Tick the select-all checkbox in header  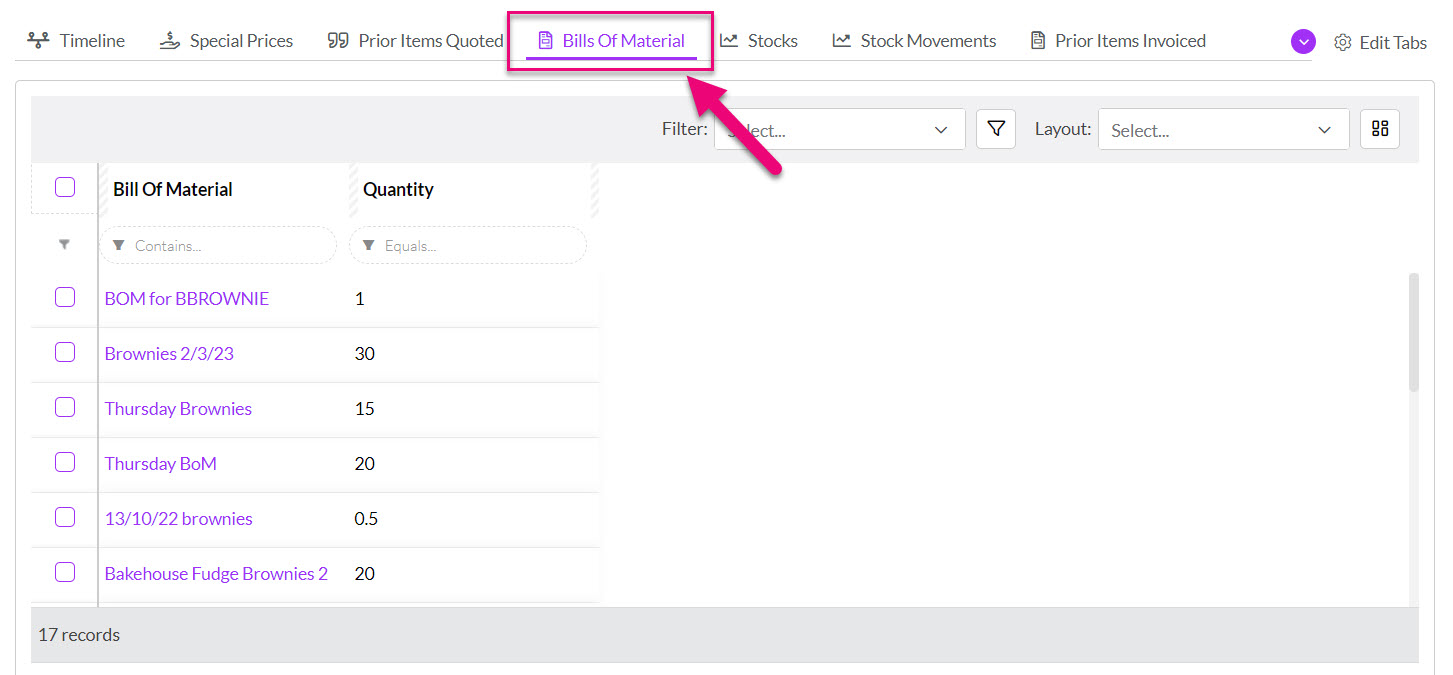click(x=65, y=187)
